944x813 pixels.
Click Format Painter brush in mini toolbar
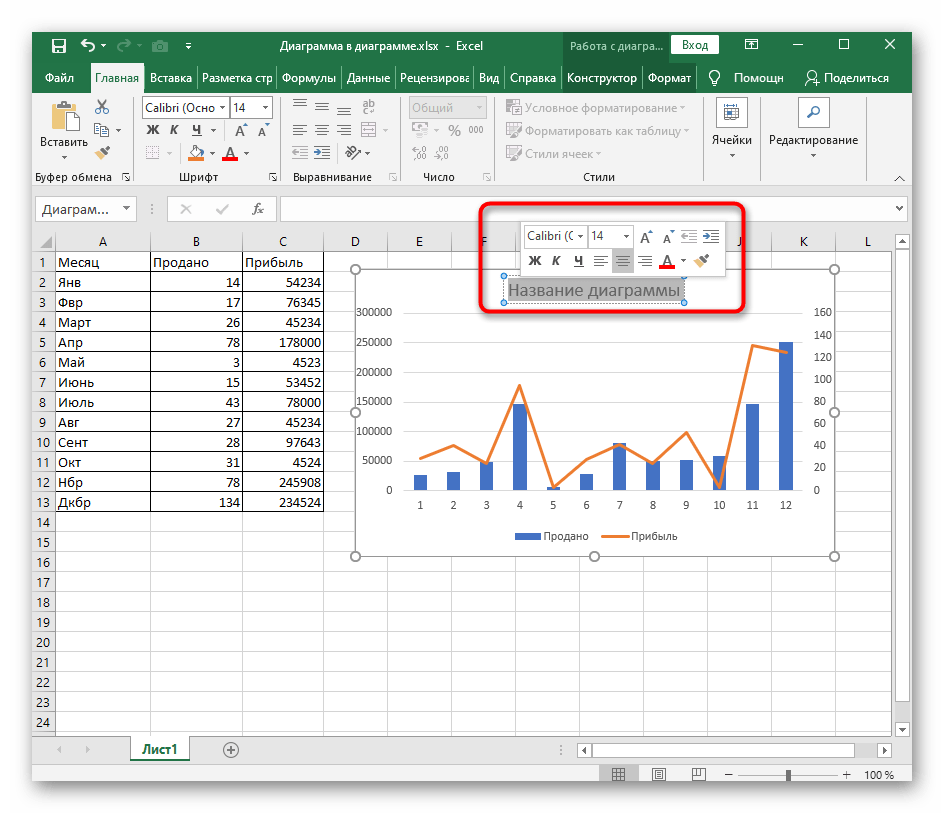pos(701,261)
